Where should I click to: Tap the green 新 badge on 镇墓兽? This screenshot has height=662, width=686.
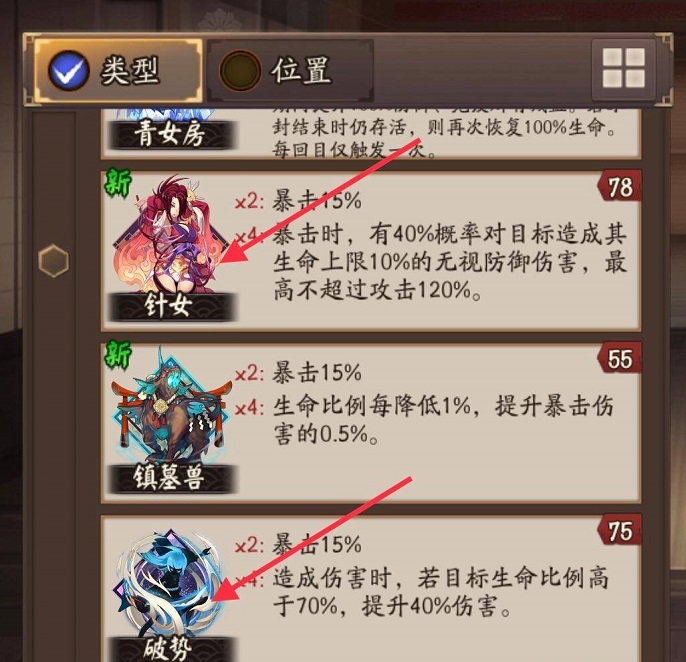coord(117,354)
